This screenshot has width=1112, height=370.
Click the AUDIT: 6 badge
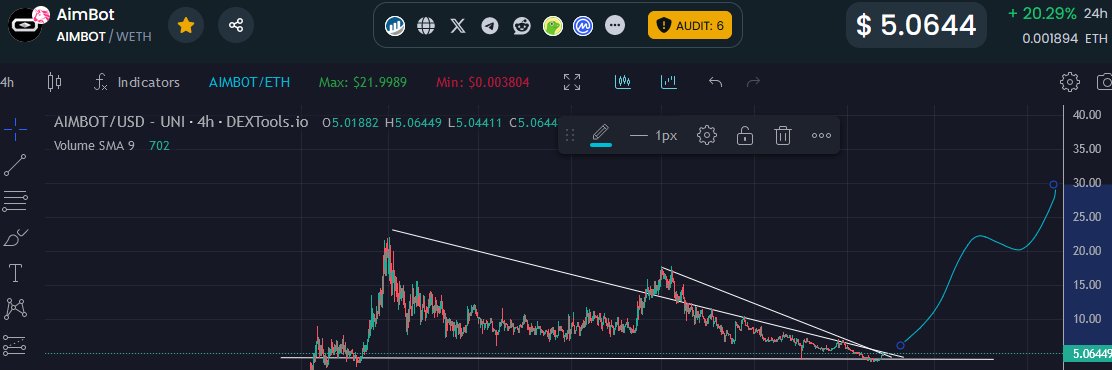690,26
